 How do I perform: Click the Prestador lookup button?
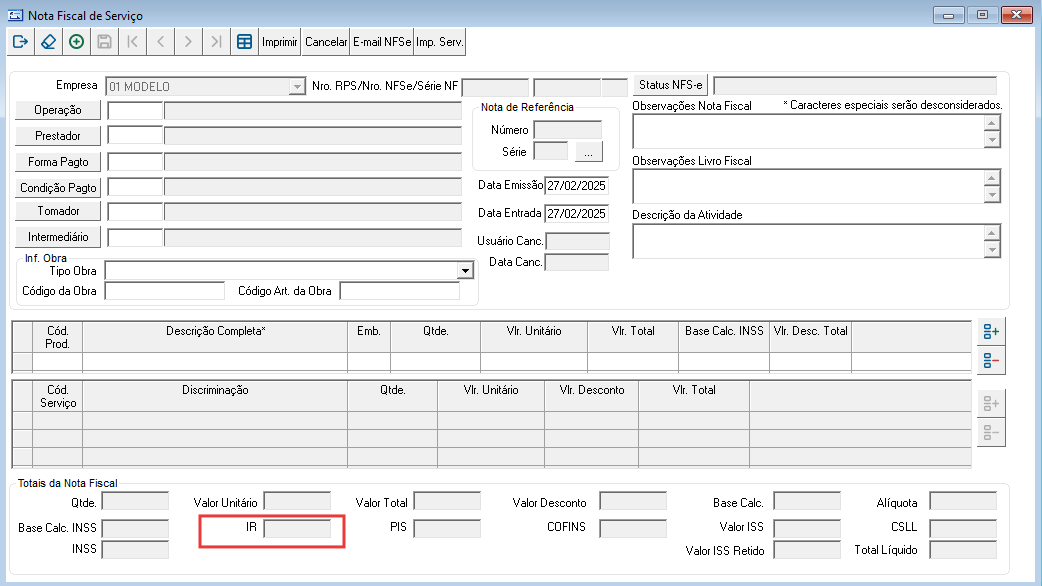coord(58,136)
